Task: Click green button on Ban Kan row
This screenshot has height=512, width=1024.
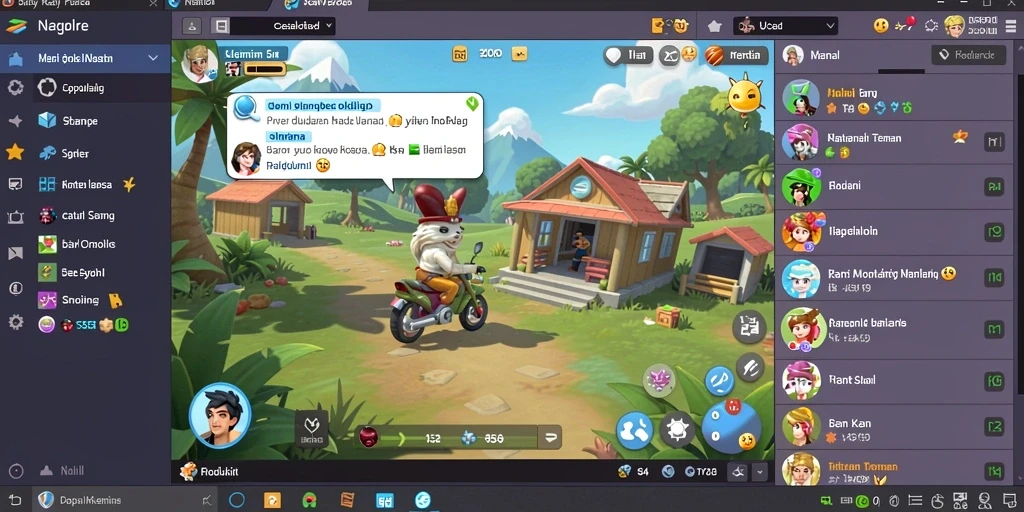Action: 994,428
